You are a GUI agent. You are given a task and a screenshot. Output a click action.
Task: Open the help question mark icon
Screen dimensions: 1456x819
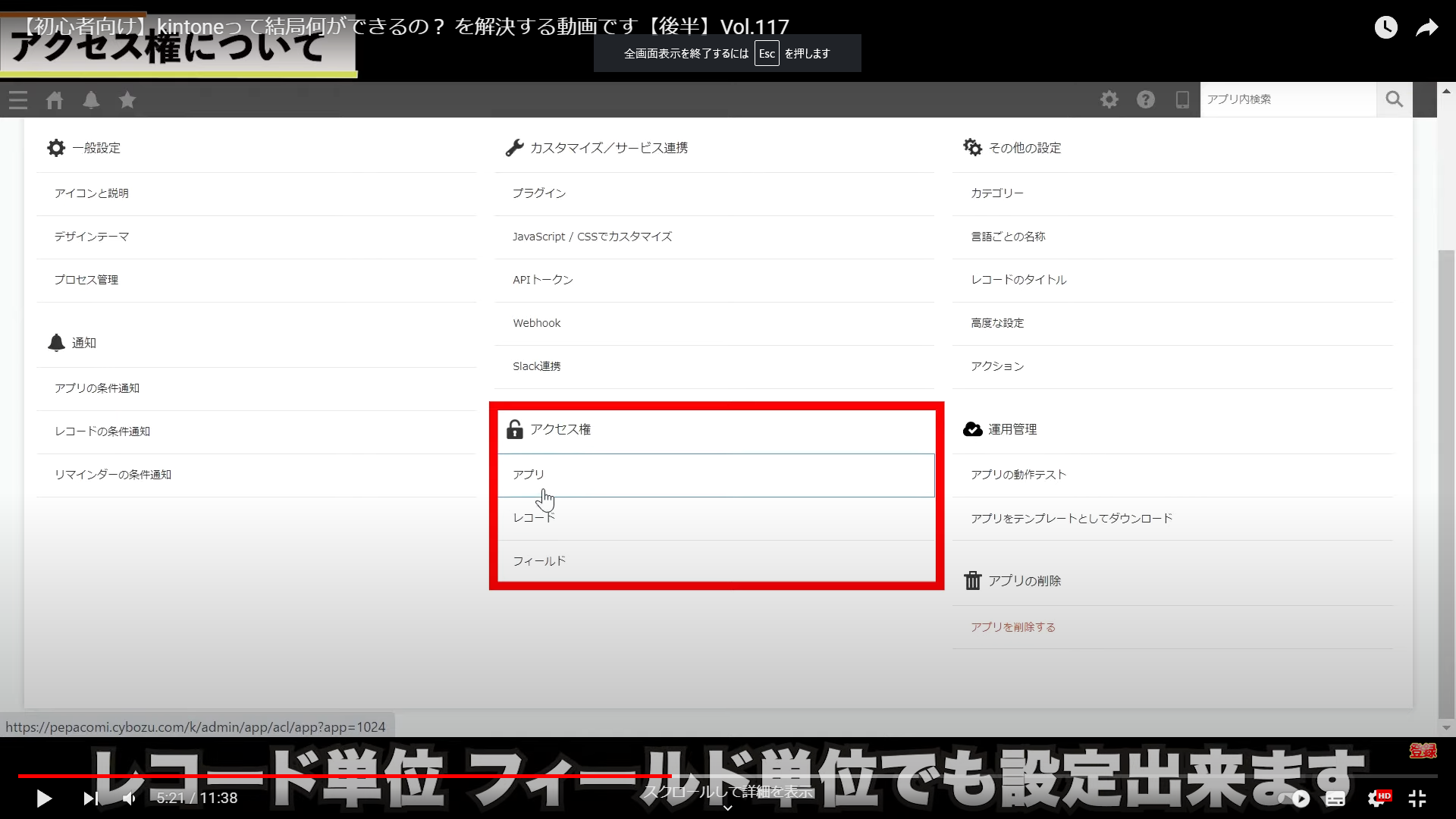pyautogui.click(x=1145, y=99)
